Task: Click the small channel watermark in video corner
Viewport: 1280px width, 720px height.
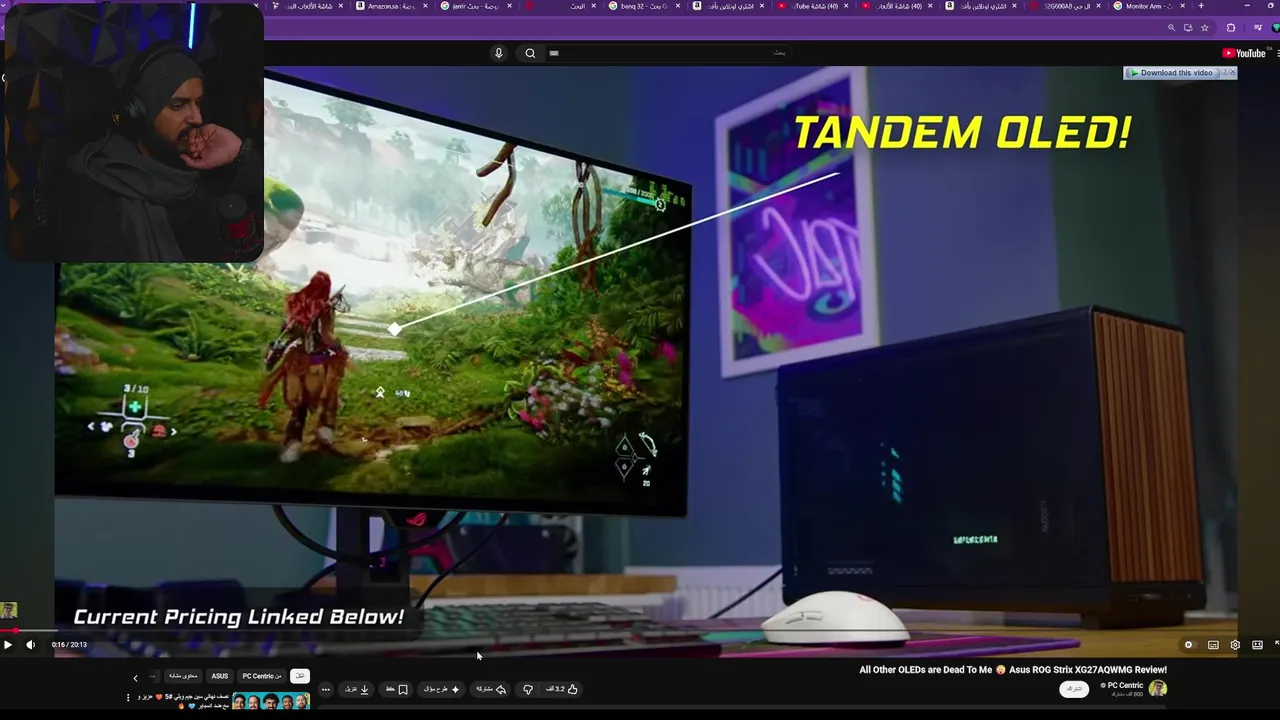Action: (x=8, y=610)
